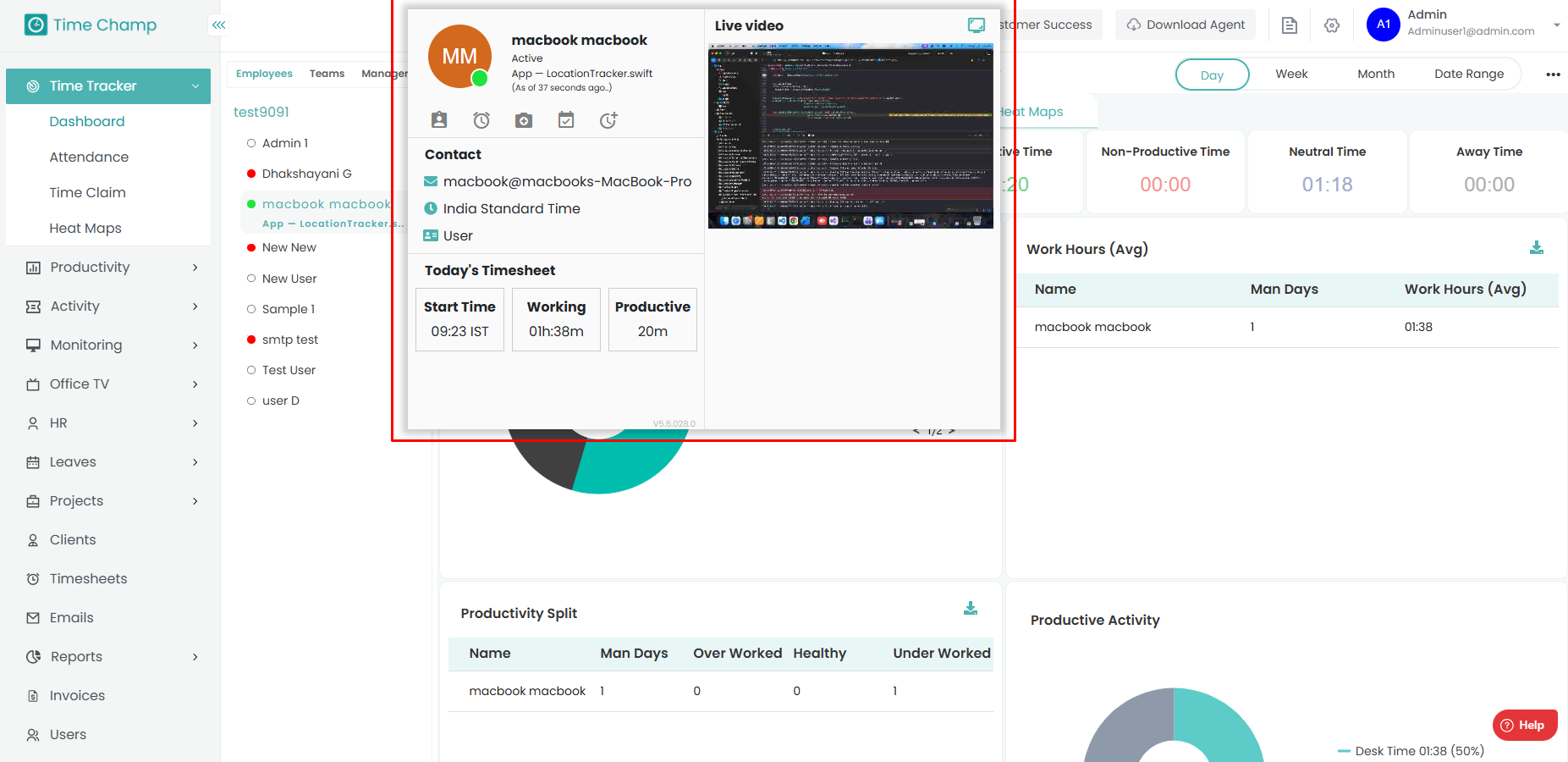Open the profile badge icon in the employee popup
Viewport: 1568px width, 762px height.
click(x=439, y=120)
